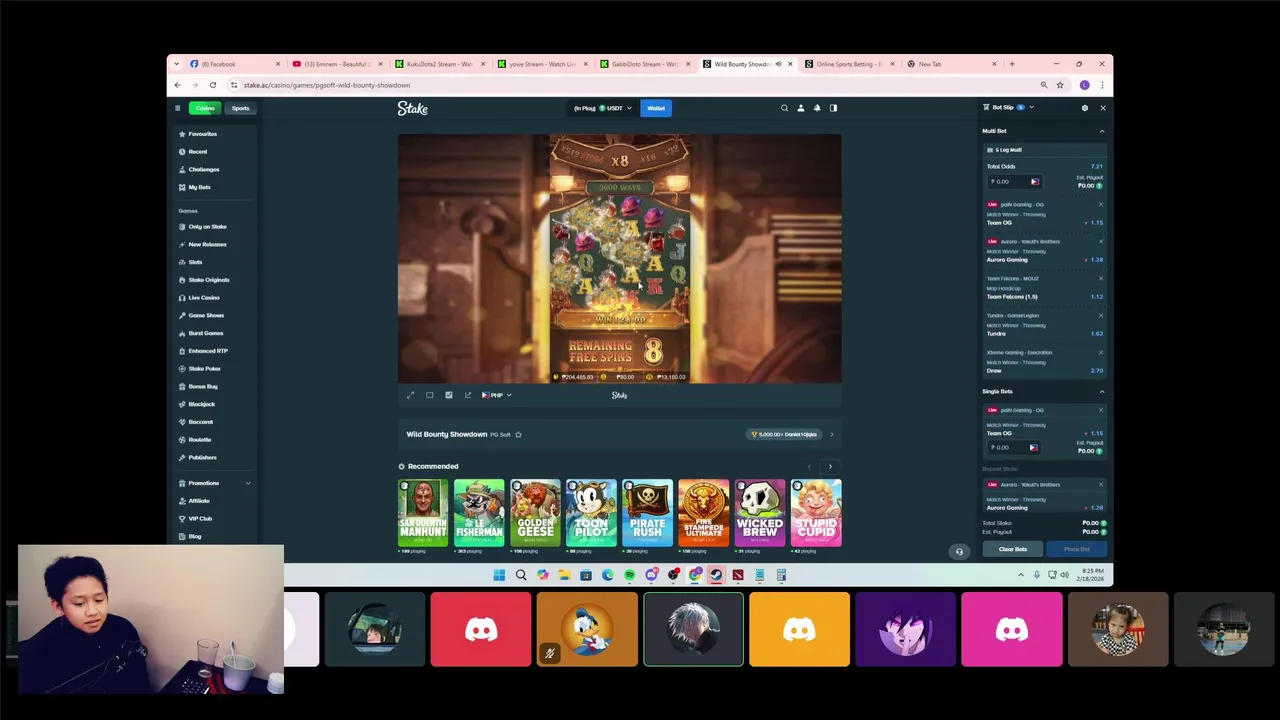The width and height of the screenshot is (1280, 720).
Task: Collapse the Multi Bet section
Action: click(x=1102, y=131)
